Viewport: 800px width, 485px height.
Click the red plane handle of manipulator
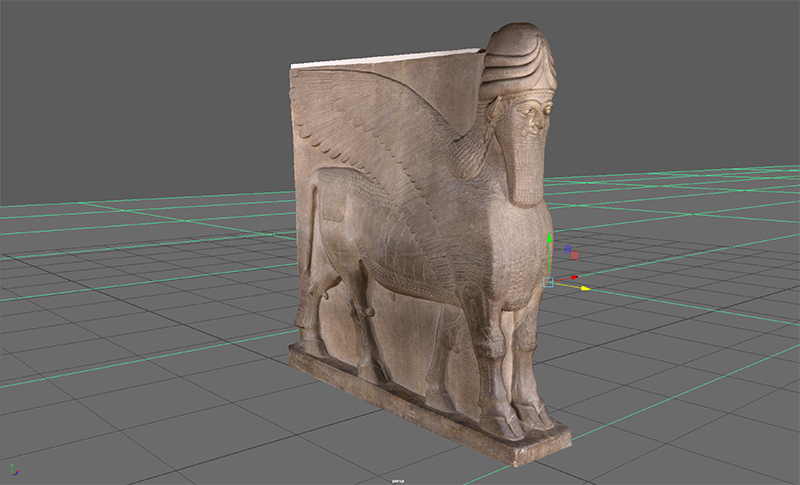tap(574, 255)
